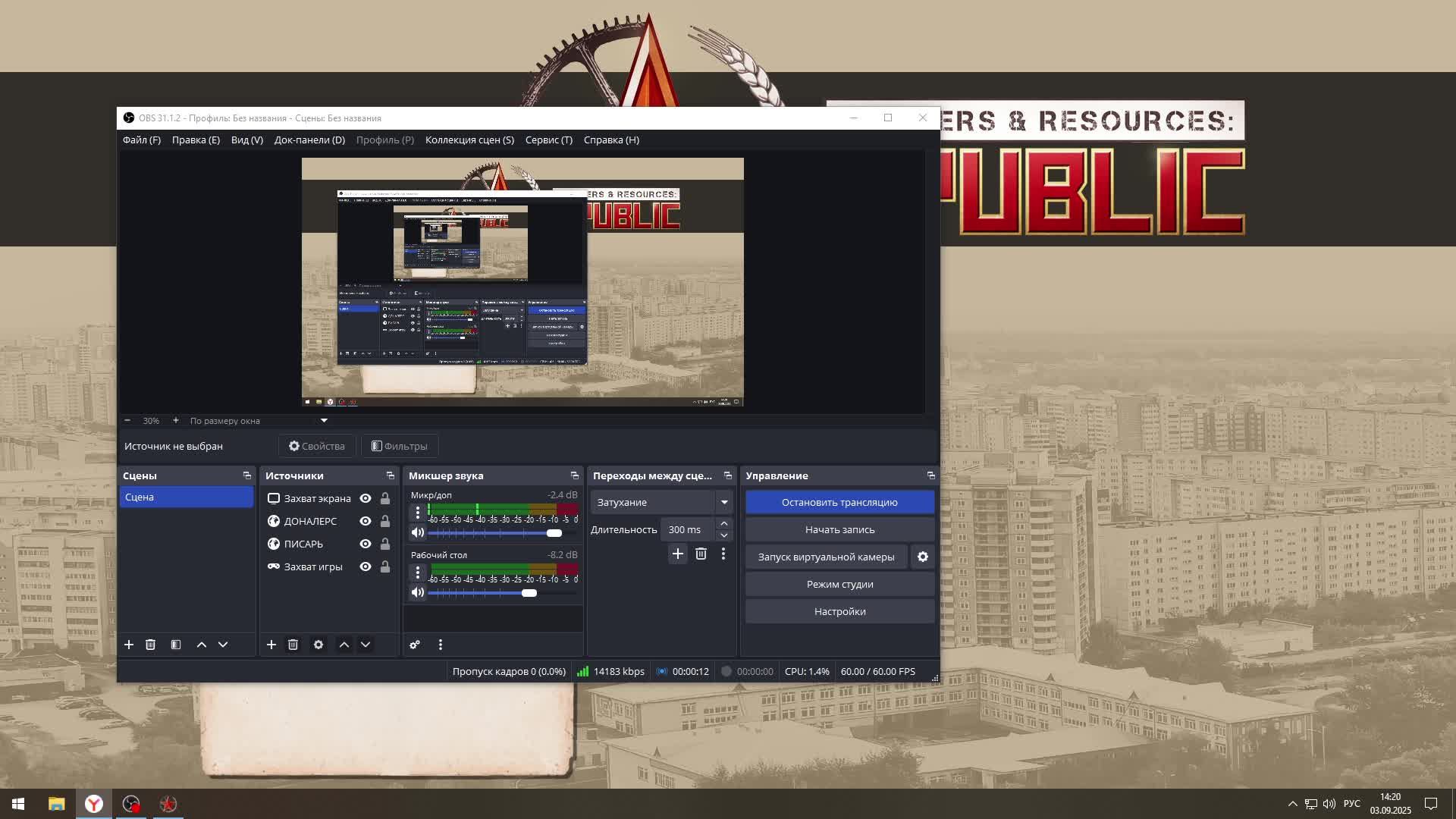Hide the Захват экрана source
This screenshot has width=1456, height=819.
coord(366,498)
